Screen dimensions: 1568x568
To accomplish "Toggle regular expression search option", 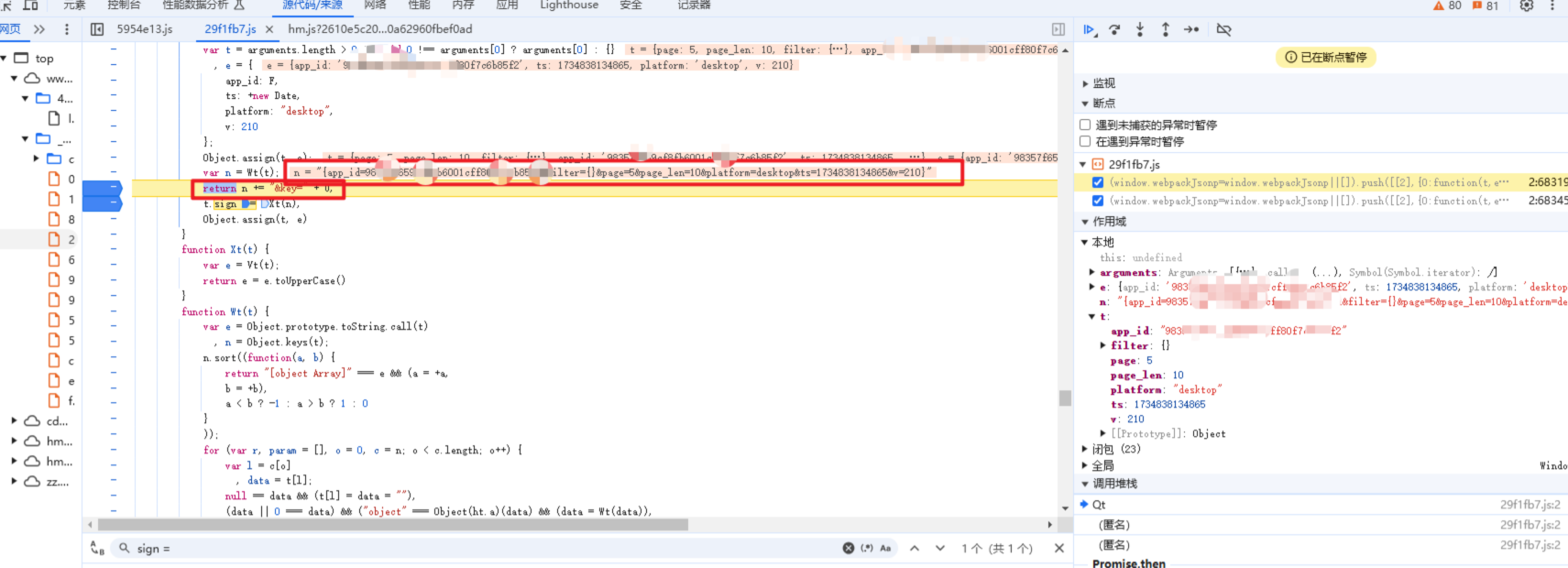I will (867, 548).
